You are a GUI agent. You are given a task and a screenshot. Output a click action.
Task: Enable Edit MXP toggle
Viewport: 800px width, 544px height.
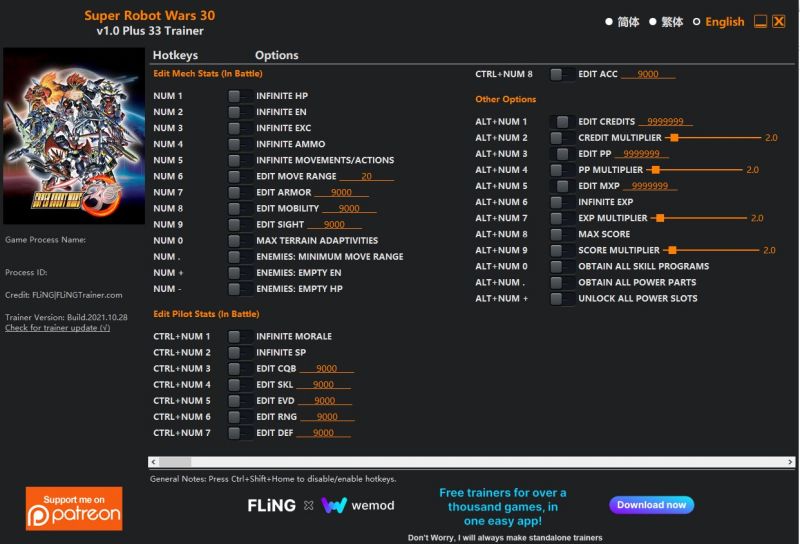coord(562,186)
